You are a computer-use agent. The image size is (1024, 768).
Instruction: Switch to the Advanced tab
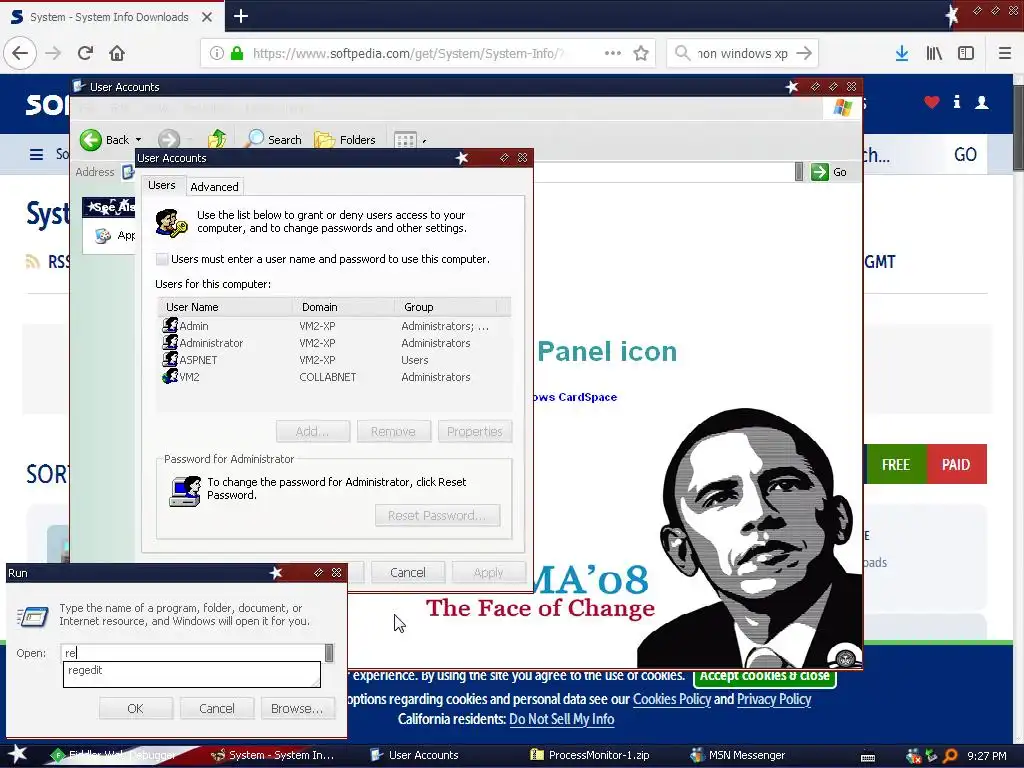tap(214, 187)
